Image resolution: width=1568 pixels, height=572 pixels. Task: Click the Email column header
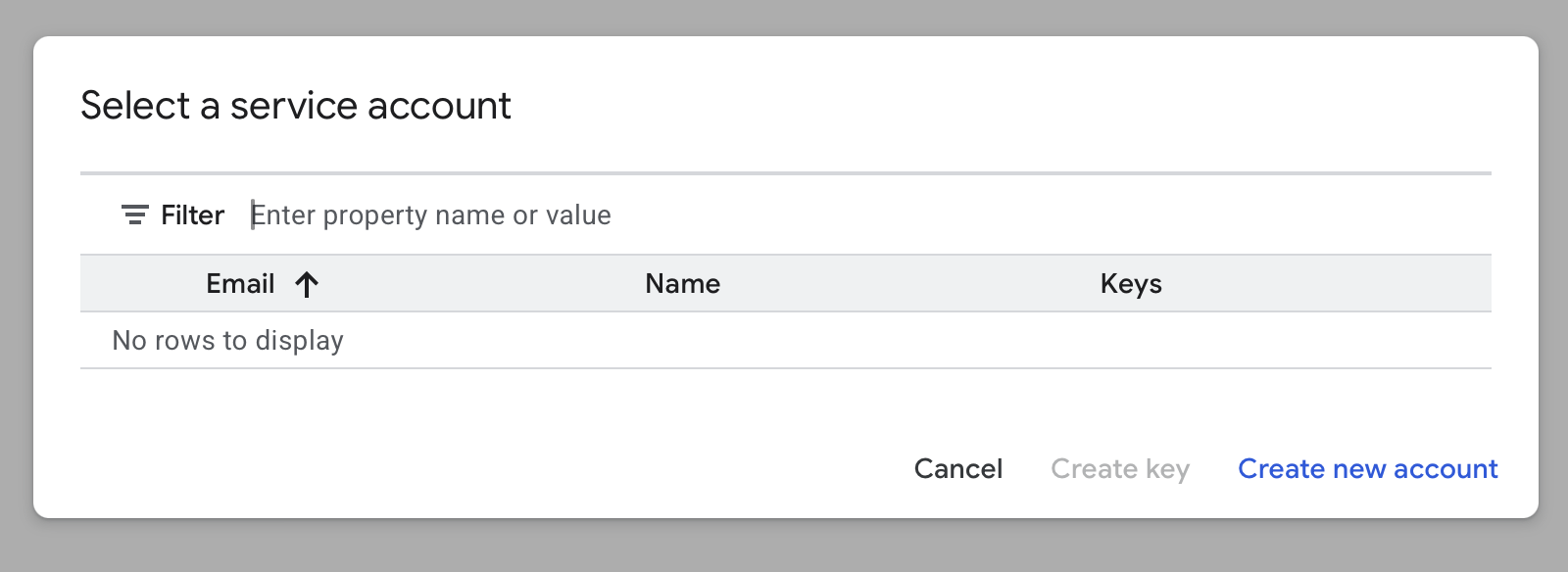pos(240,284)
